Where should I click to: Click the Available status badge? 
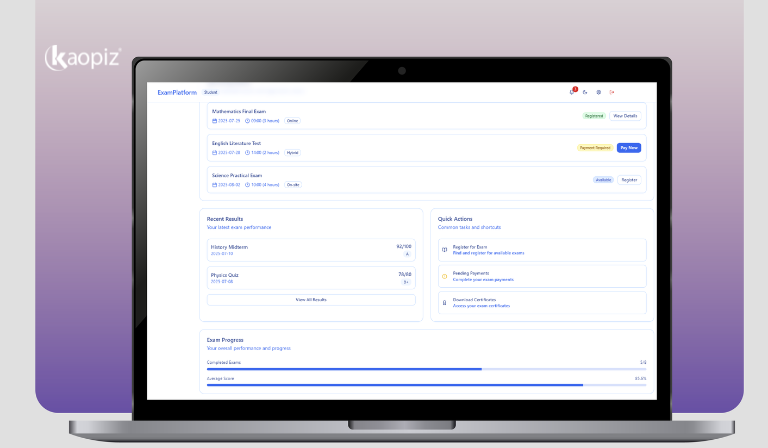coord(603,180)
